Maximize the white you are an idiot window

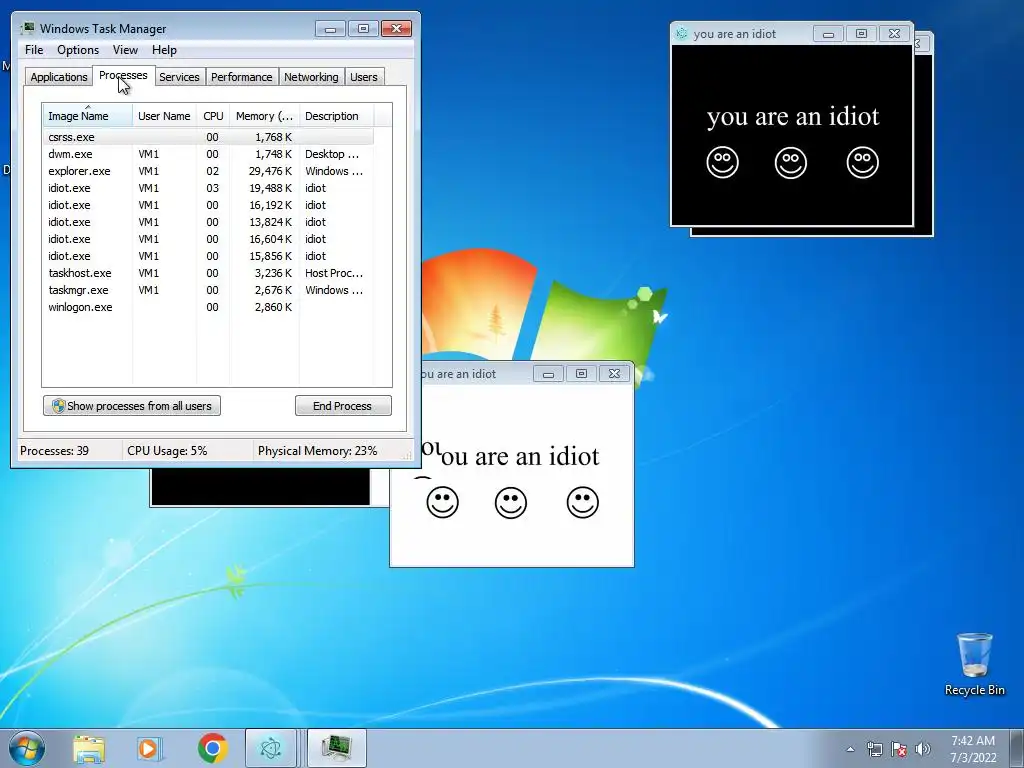tap(581, 374)
